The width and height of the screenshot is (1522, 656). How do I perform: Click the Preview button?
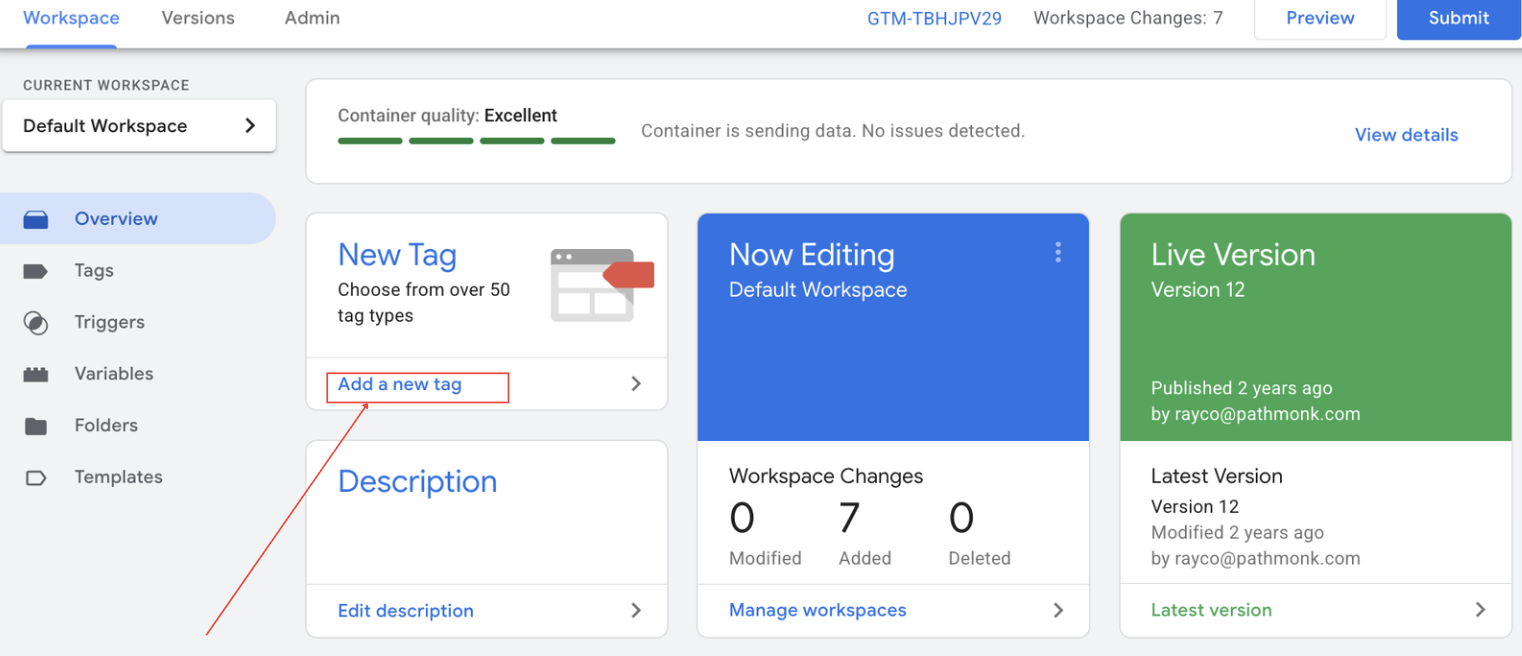[x=1319, y=18]
